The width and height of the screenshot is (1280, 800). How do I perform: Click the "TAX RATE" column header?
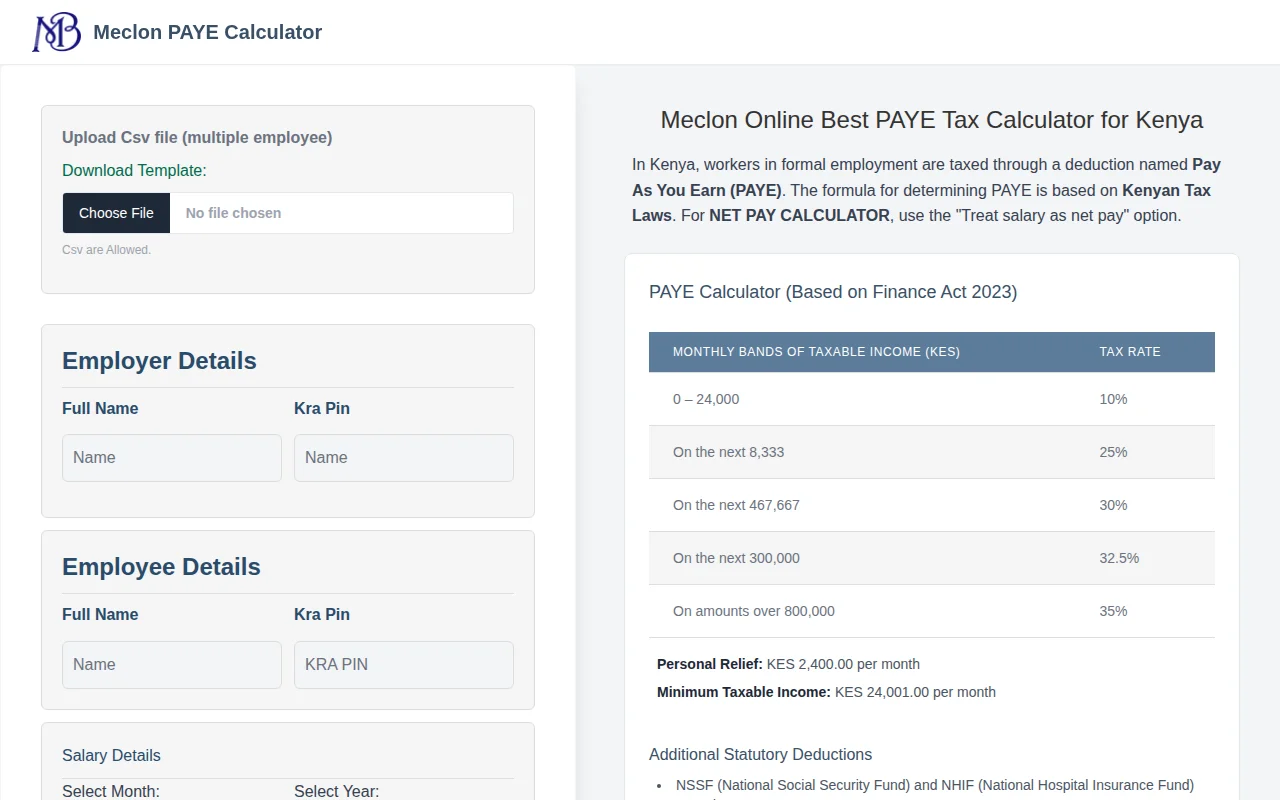(1129, 351)
